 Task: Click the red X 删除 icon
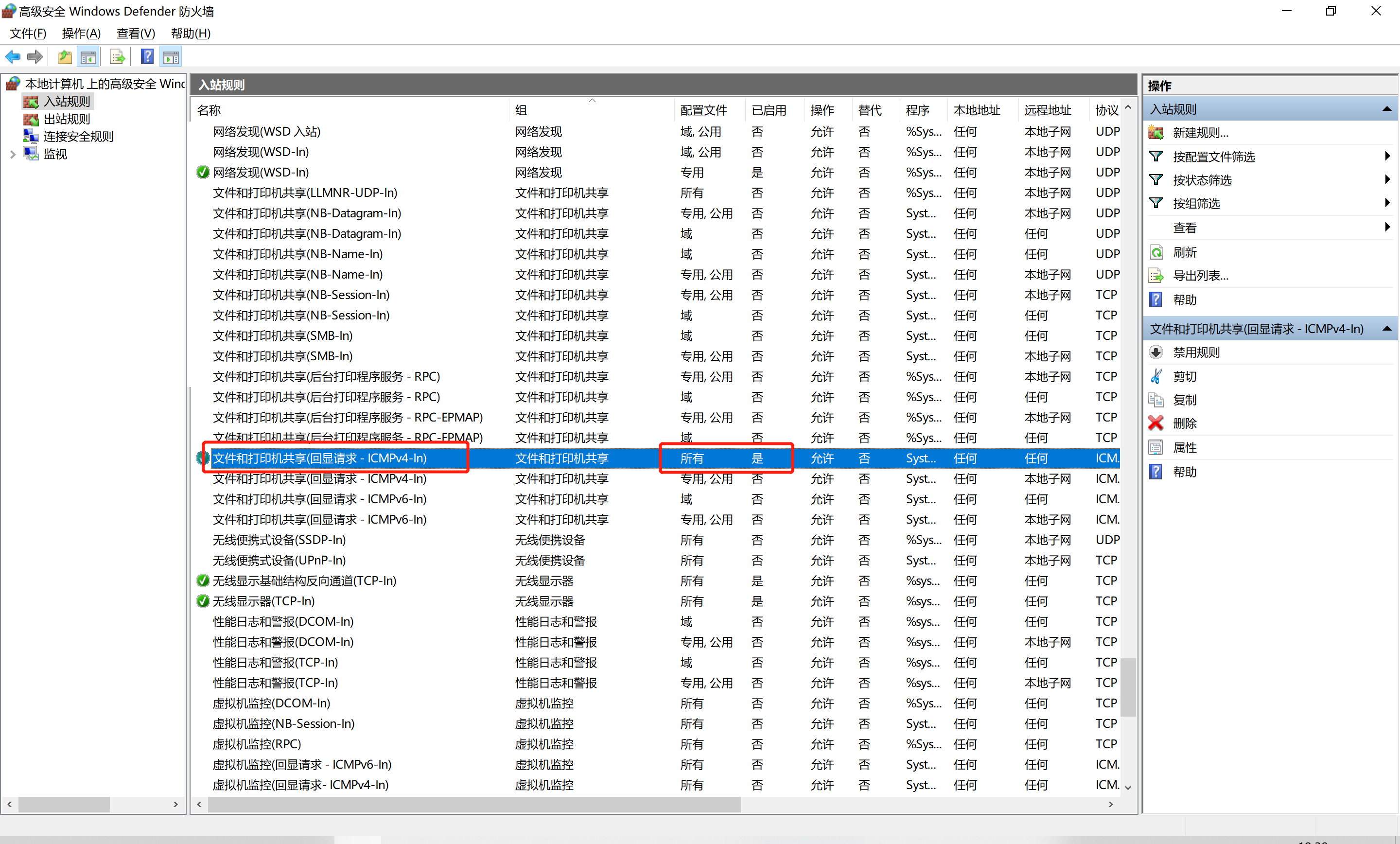pyautogui.click(x=1155, y=423)
